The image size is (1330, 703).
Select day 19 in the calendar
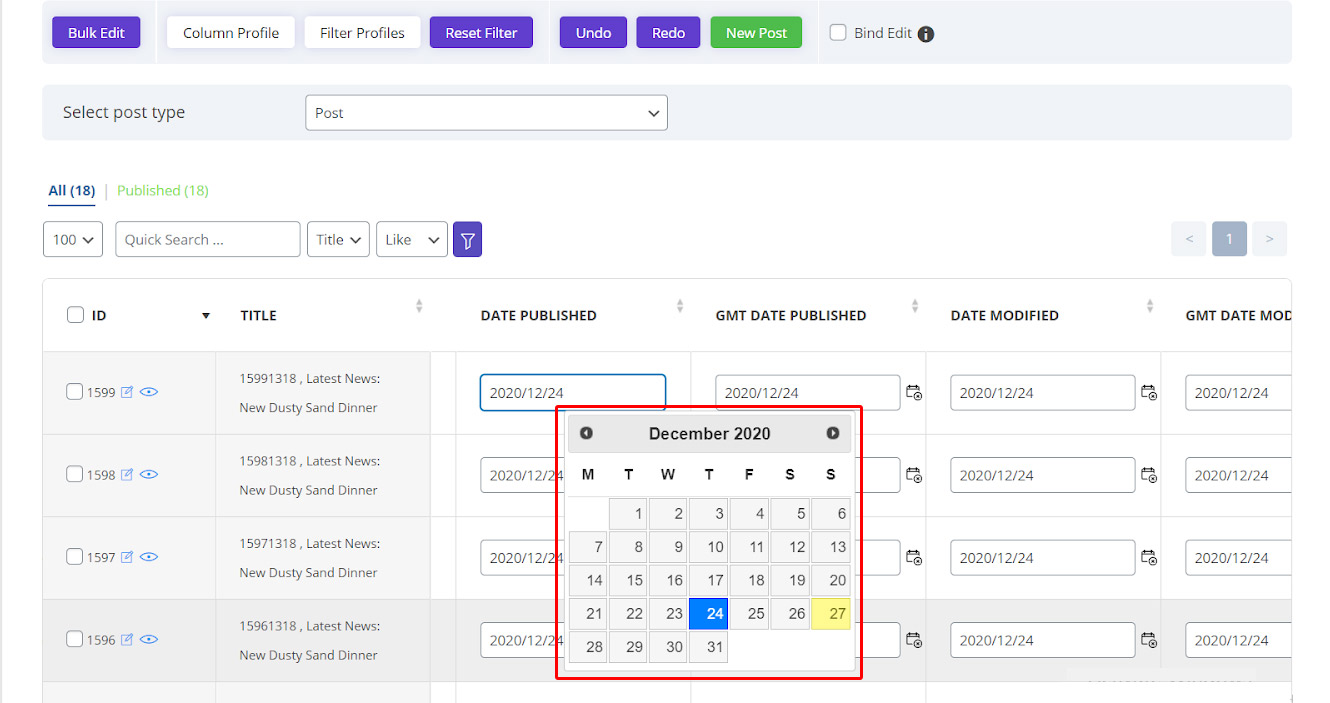[x=790, y=581]
